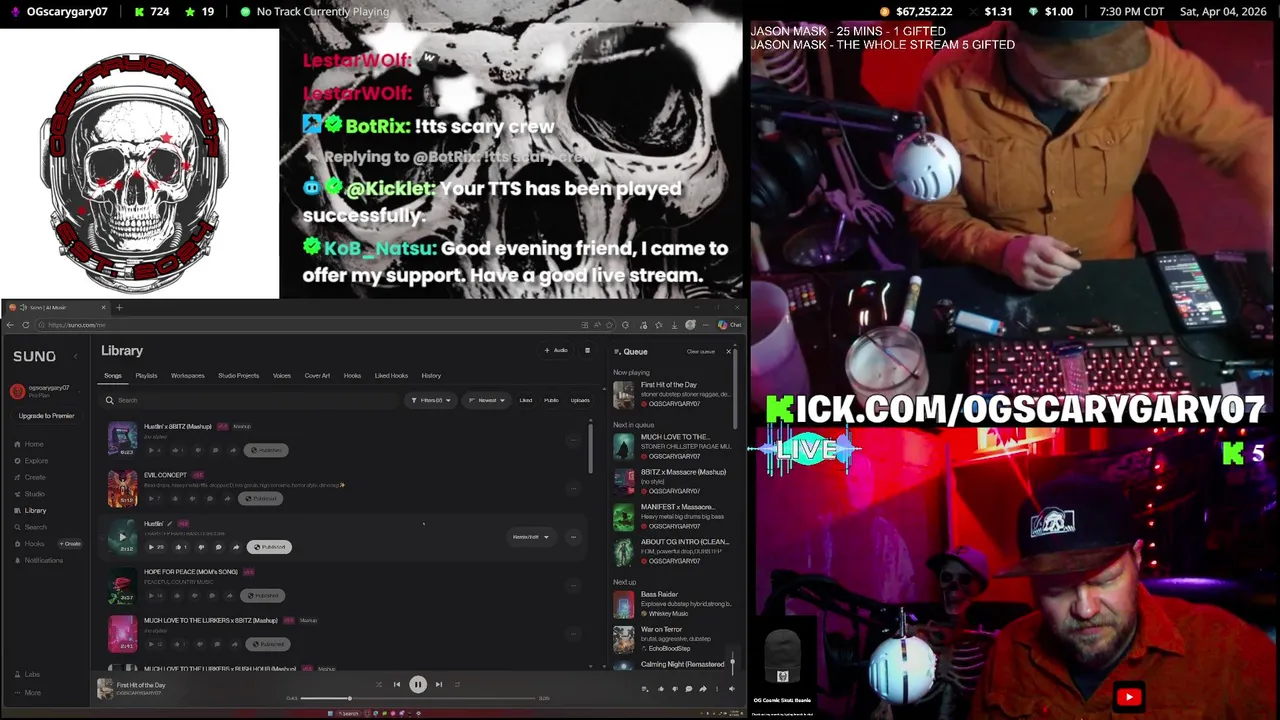Select MANIFEST x Massacre in queue
The image size is (1280, 720).
[x=672, y=516]
